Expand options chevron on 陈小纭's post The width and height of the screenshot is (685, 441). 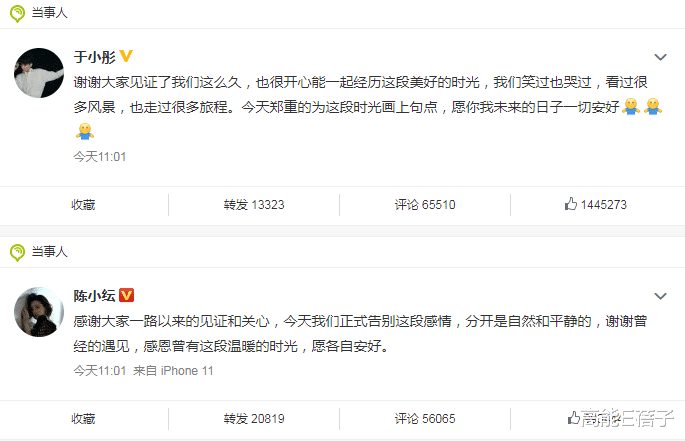point(660,296)
